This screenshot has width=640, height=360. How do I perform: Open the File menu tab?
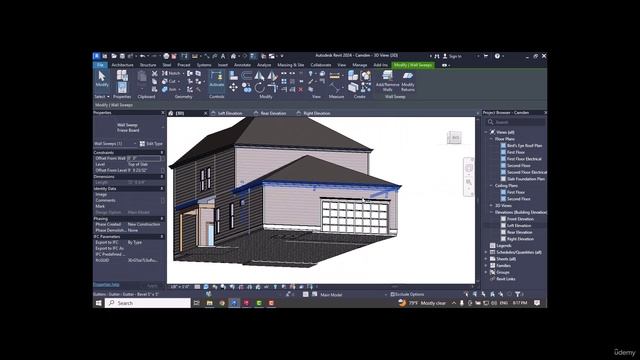(100, 65)
